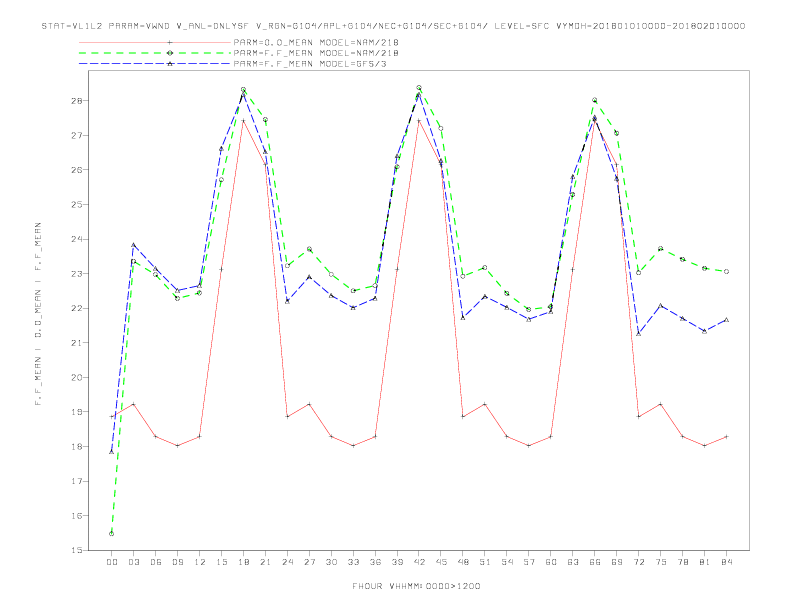Click y-axis tick value 19
792x612 pixels.
point(76,412)
